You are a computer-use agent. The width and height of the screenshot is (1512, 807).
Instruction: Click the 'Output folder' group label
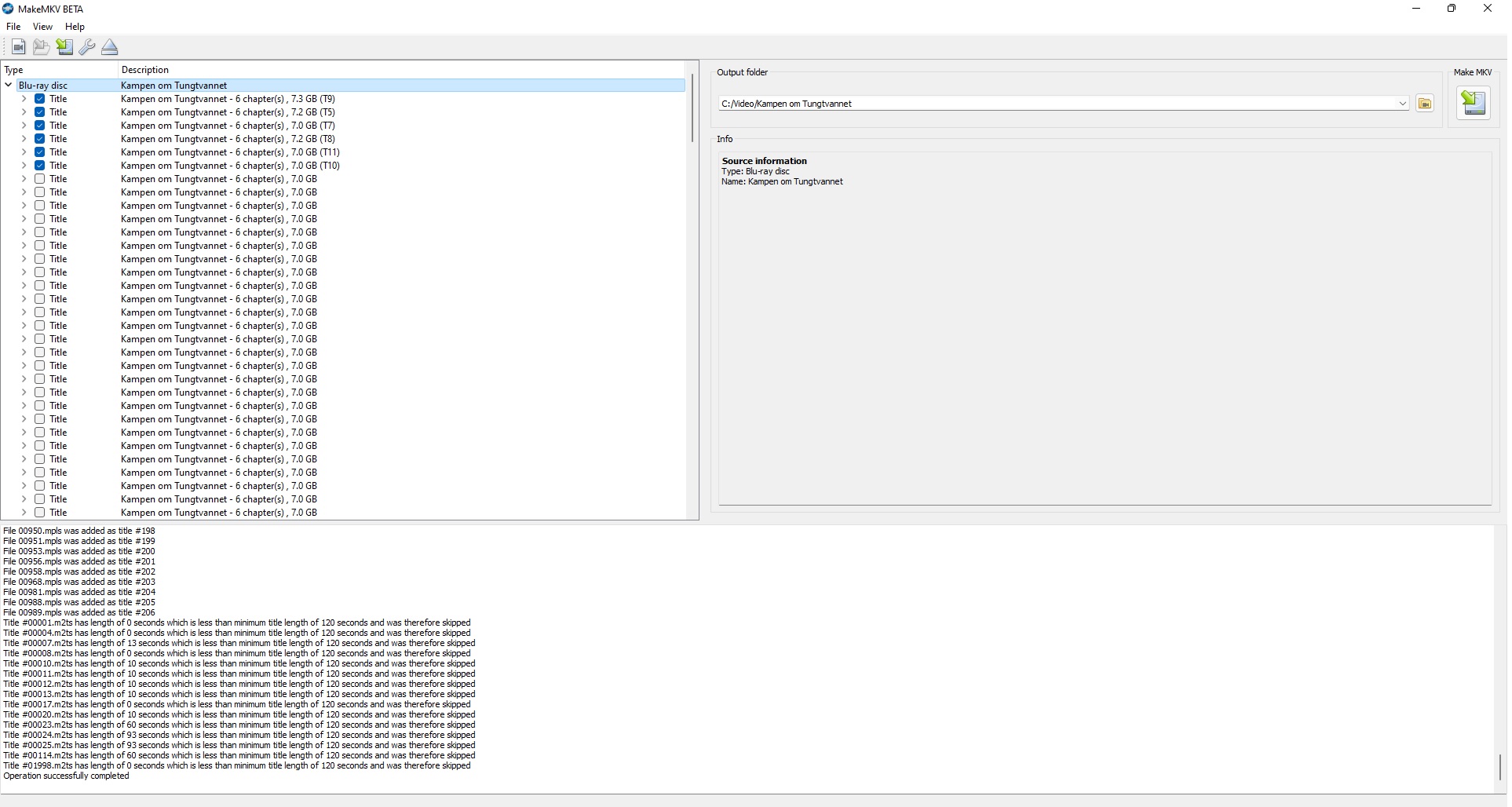pos(742,72)
